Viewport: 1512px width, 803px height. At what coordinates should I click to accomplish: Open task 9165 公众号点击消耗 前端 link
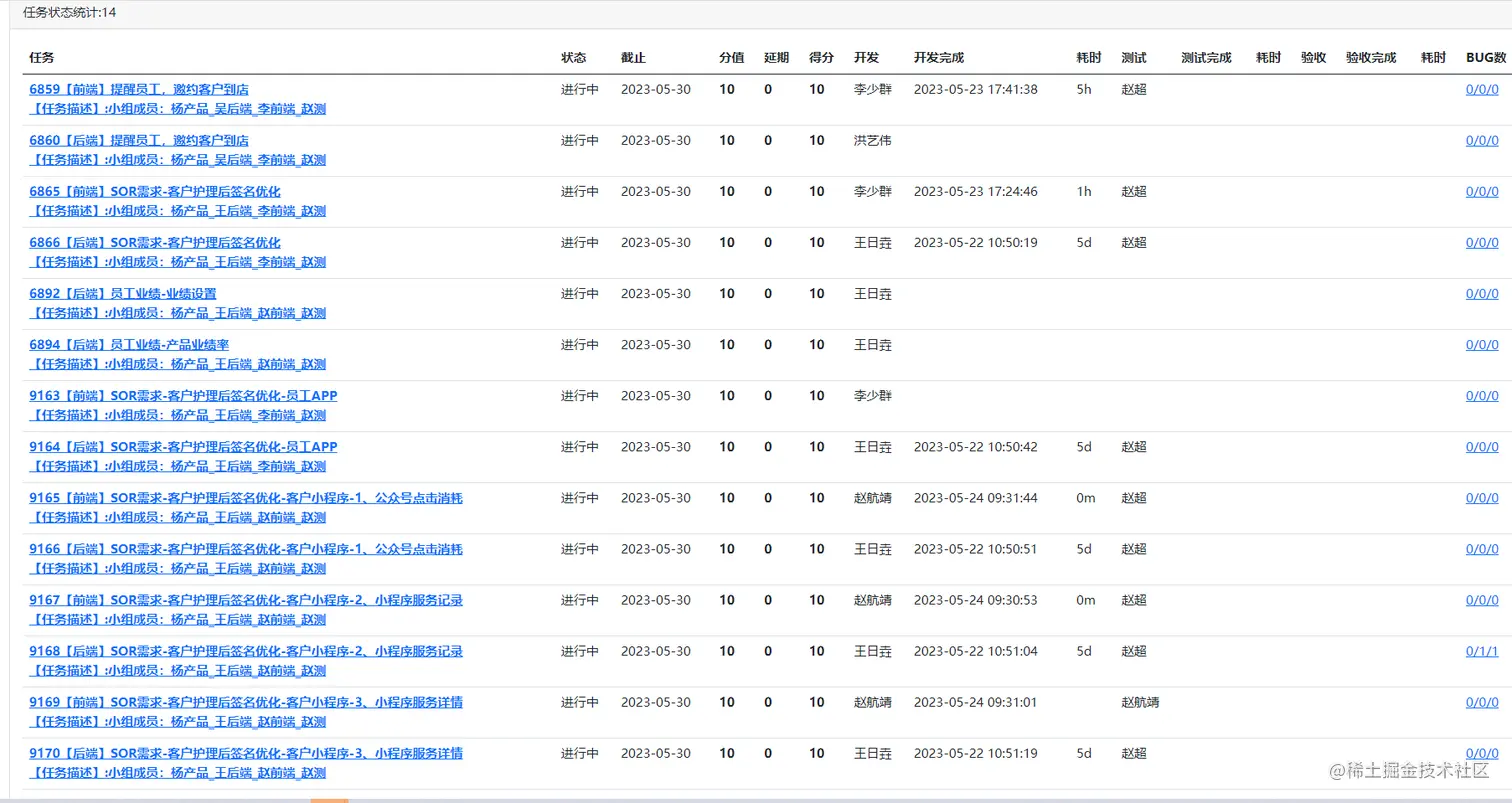coord(246,497)
